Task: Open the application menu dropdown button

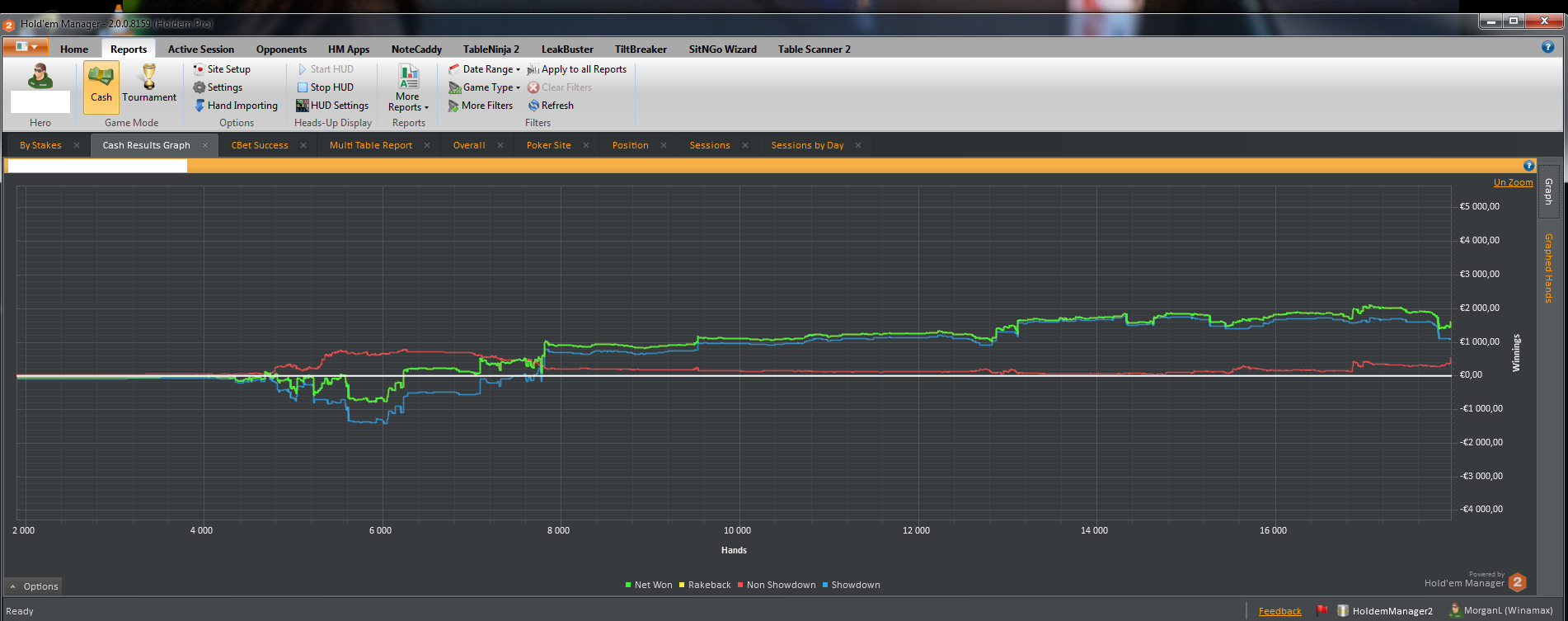Action: pos(26,47)
